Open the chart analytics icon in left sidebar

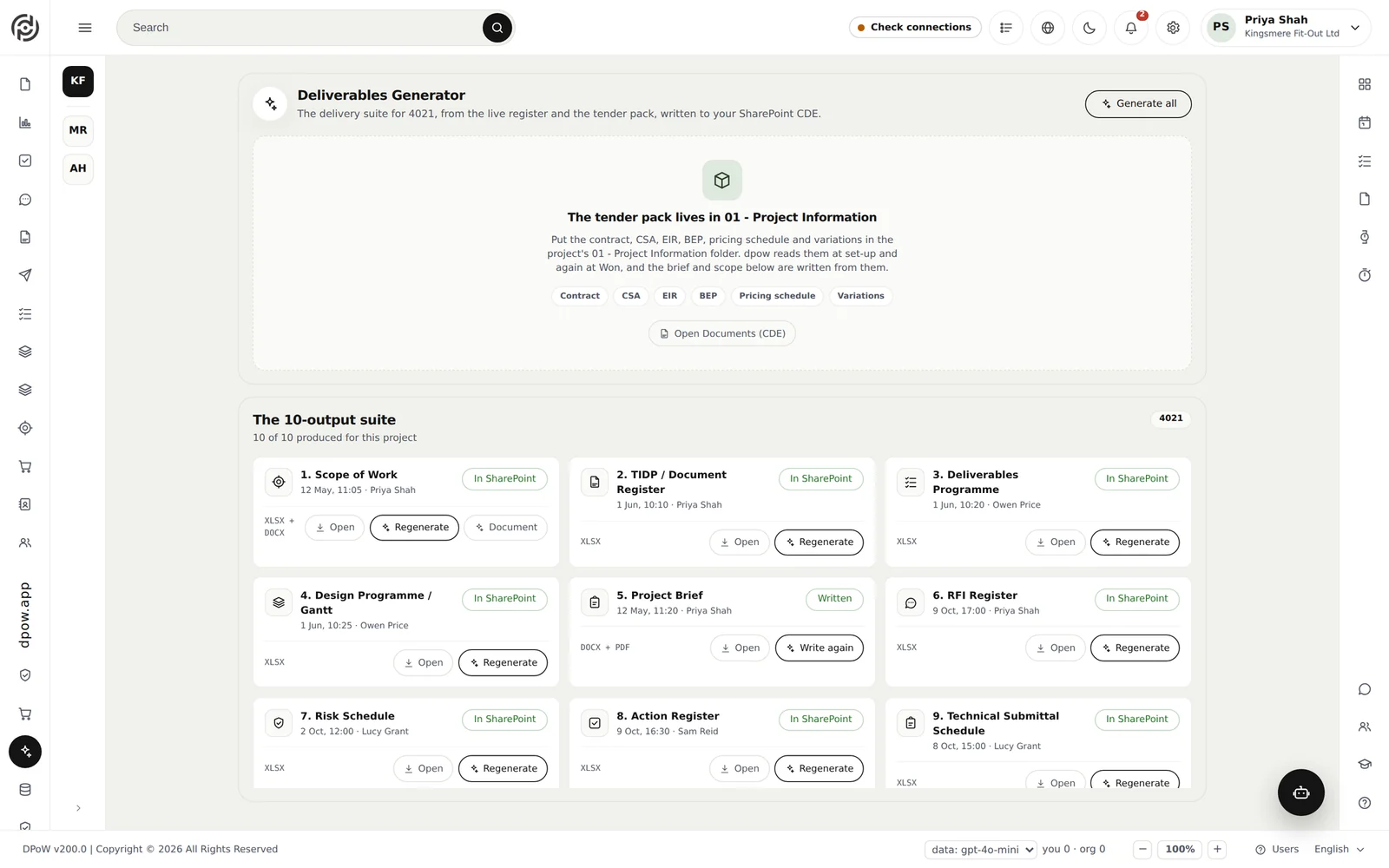pyautogui.click(x=25, y=122)
